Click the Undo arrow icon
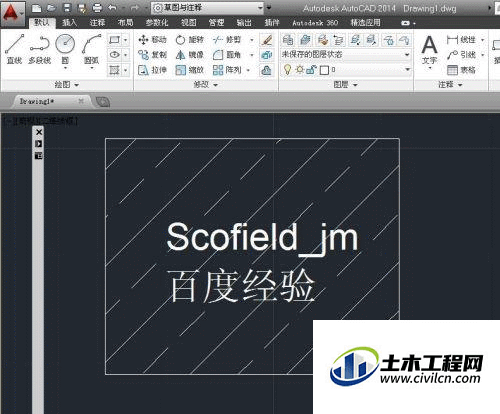 [x=112, y=8]
